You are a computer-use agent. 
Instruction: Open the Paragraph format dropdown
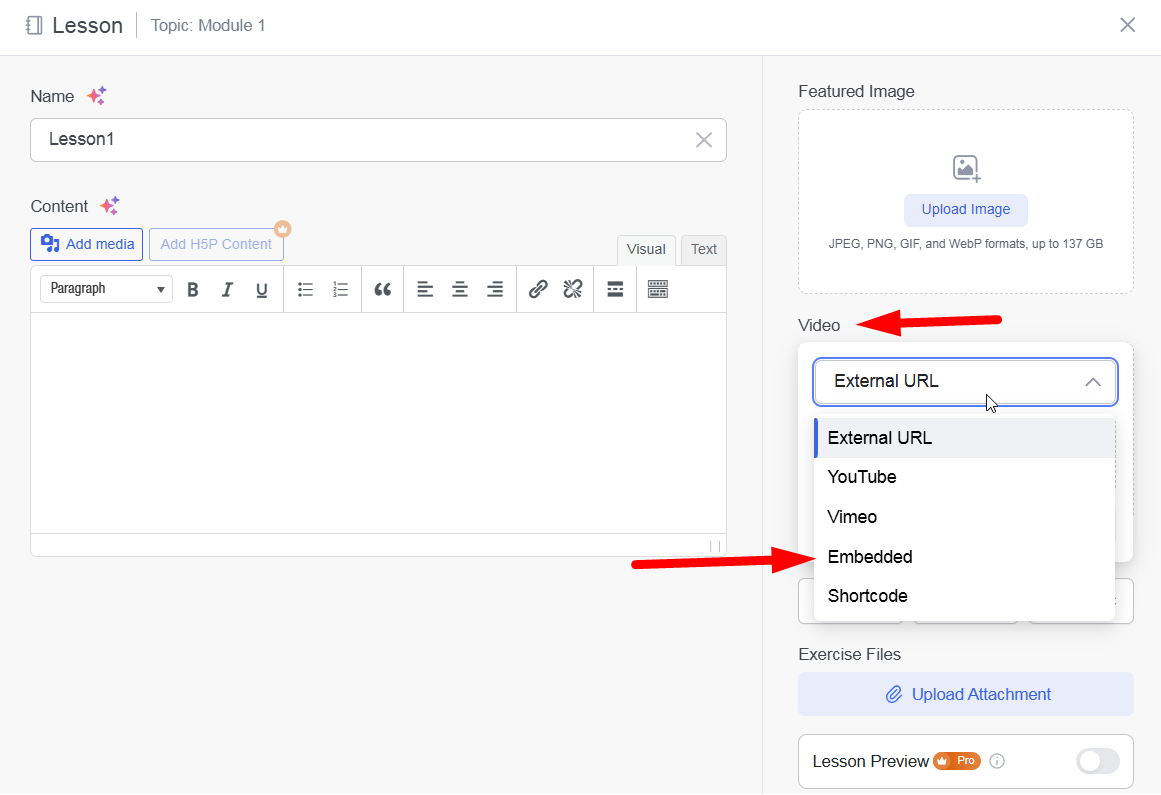pyautogui.click(x=106, y=289)
